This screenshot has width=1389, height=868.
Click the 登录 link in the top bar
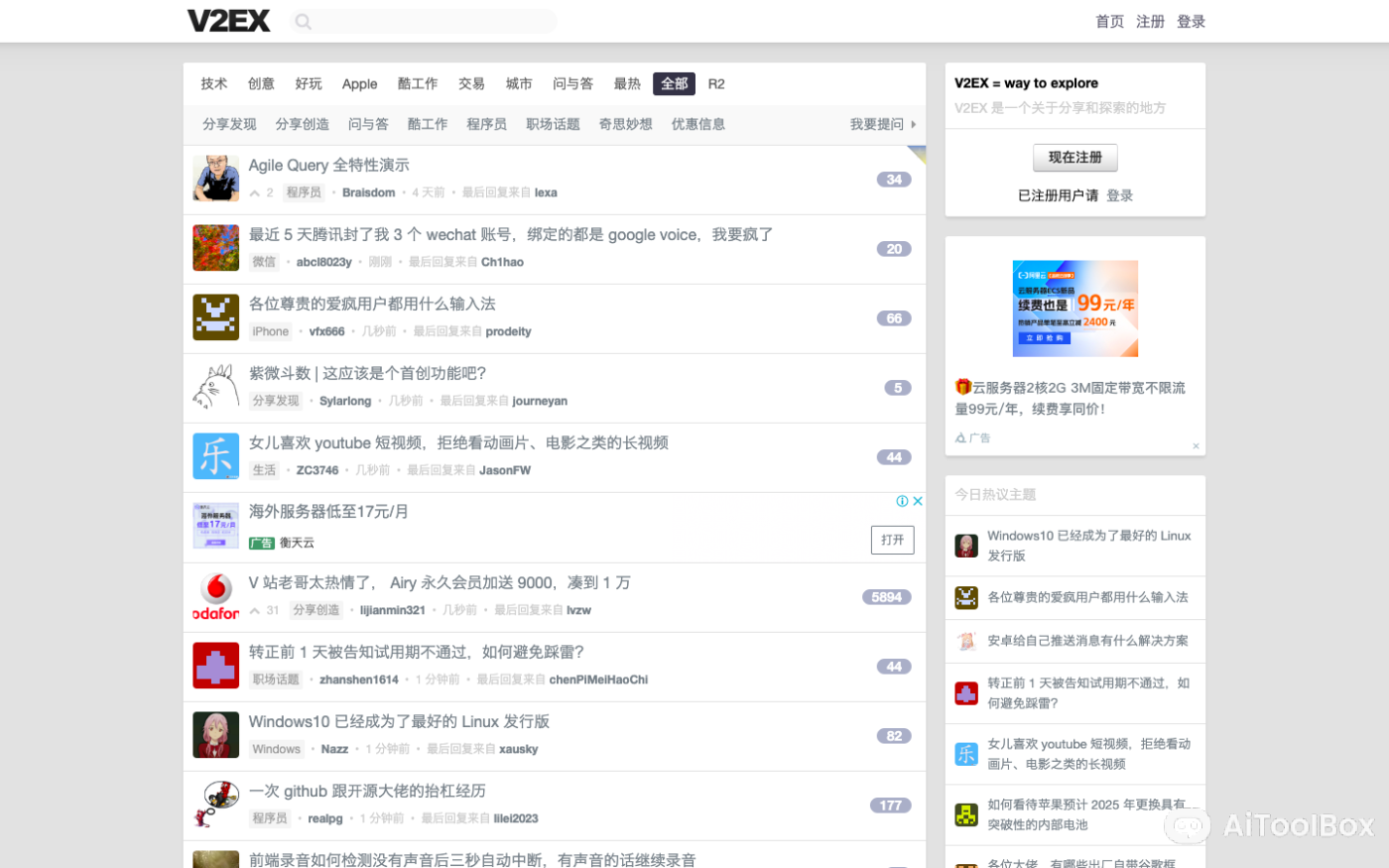pos(1191,21)
